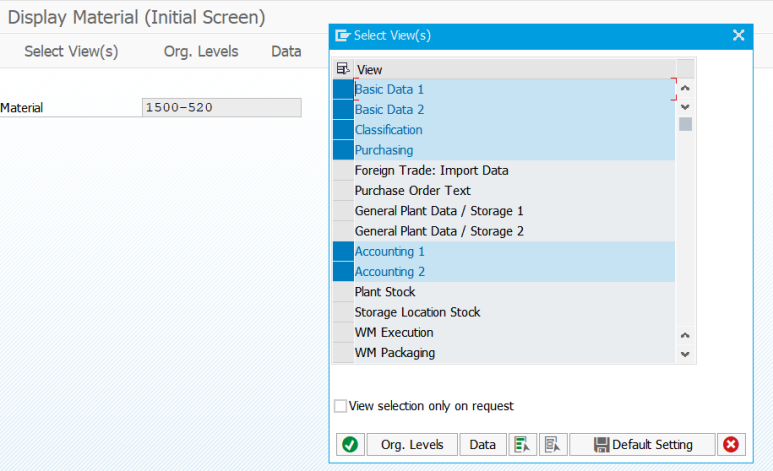Click General Plant Data / Storage 1 text

pos(439,211)
